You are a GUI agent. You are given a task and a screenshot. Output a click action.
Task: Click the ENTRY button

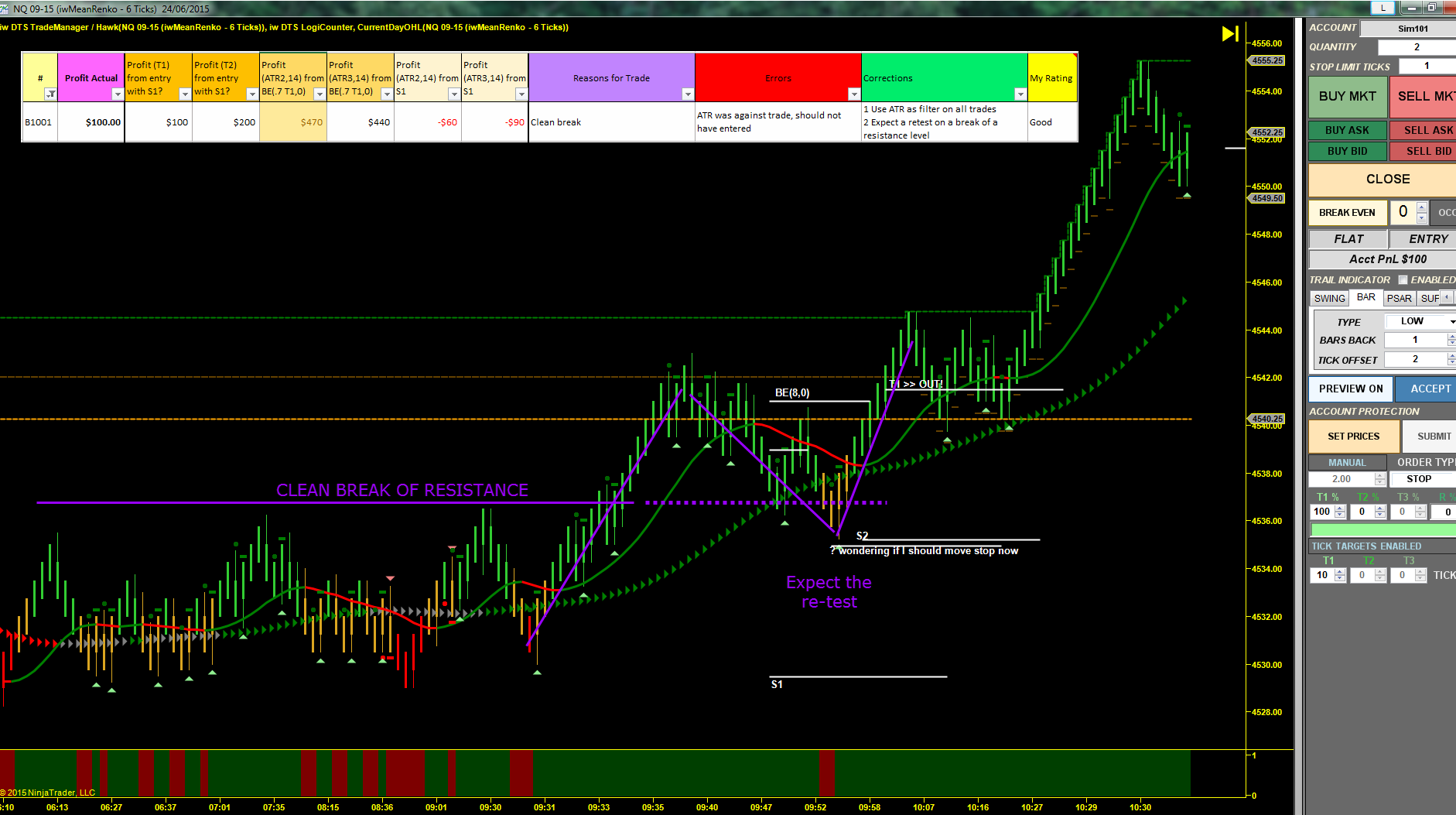[1424, 239]
